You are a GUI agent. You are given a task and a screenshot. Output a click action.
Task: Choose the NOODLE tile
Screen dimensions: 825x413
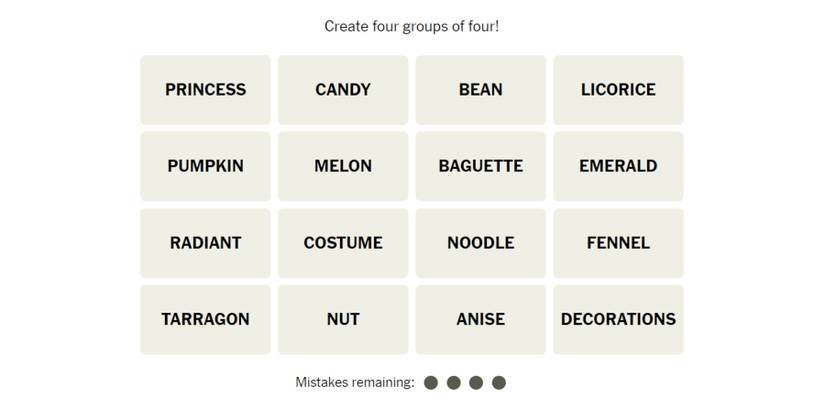point(481,243)
